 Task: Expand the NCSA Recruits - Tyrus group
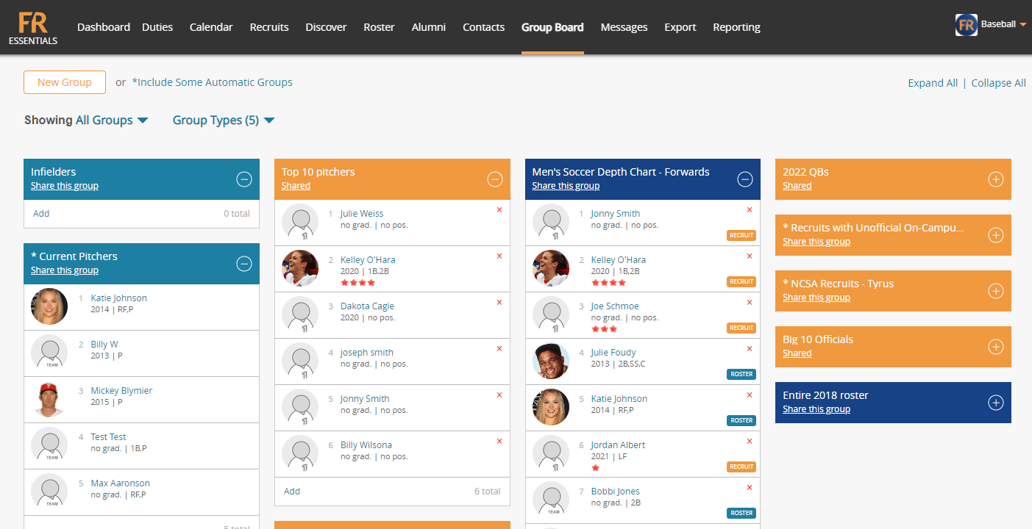996,291
